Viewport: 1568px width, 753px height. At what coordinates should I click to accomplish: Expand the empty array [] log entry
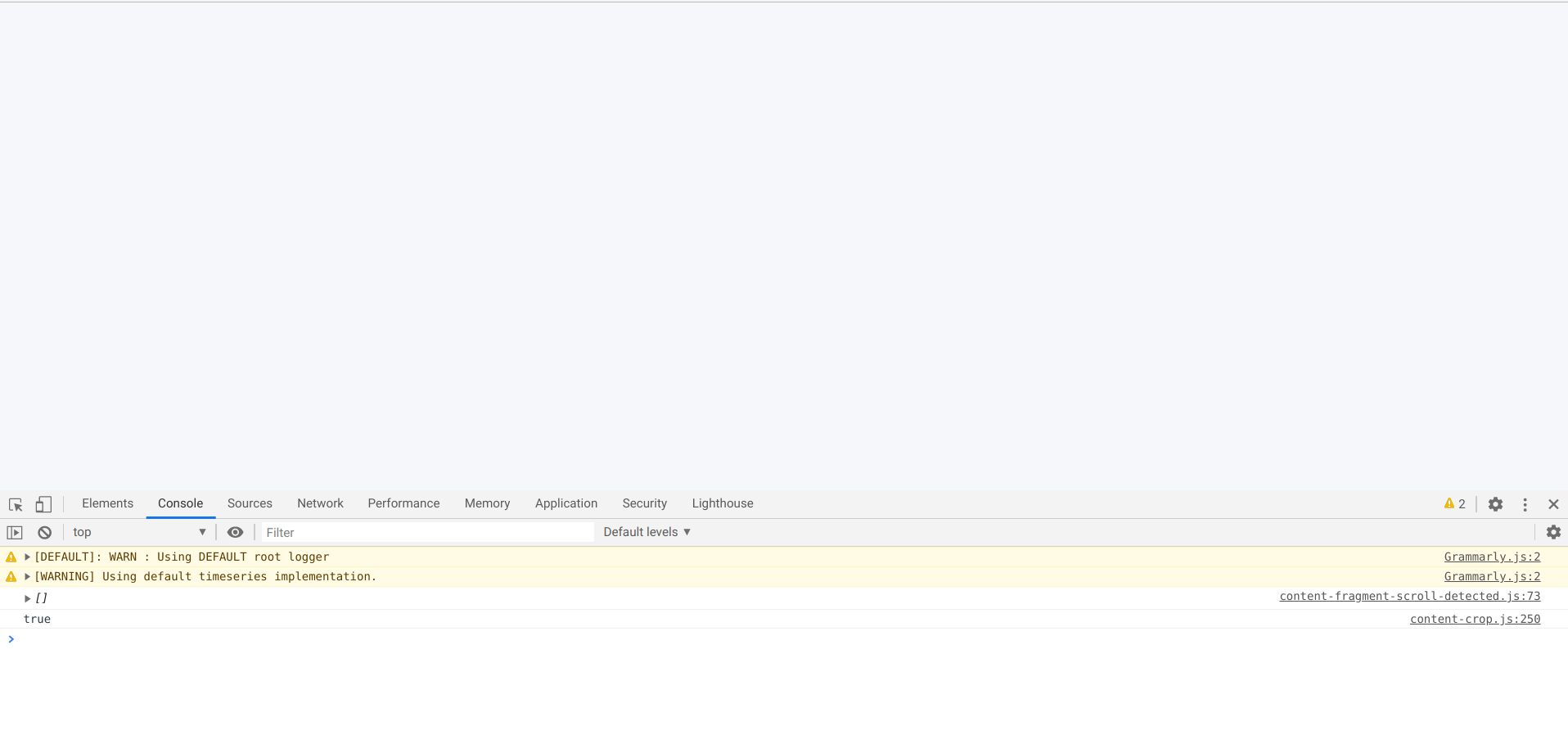click(27, 599)
